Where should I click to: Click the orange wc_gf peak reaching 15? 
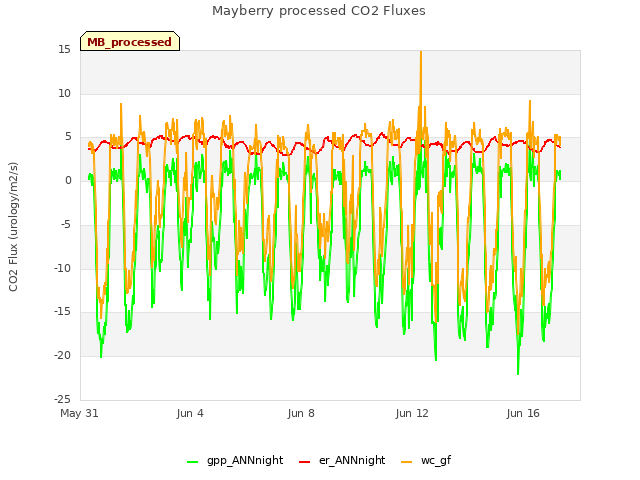click(x=421, y=53)
